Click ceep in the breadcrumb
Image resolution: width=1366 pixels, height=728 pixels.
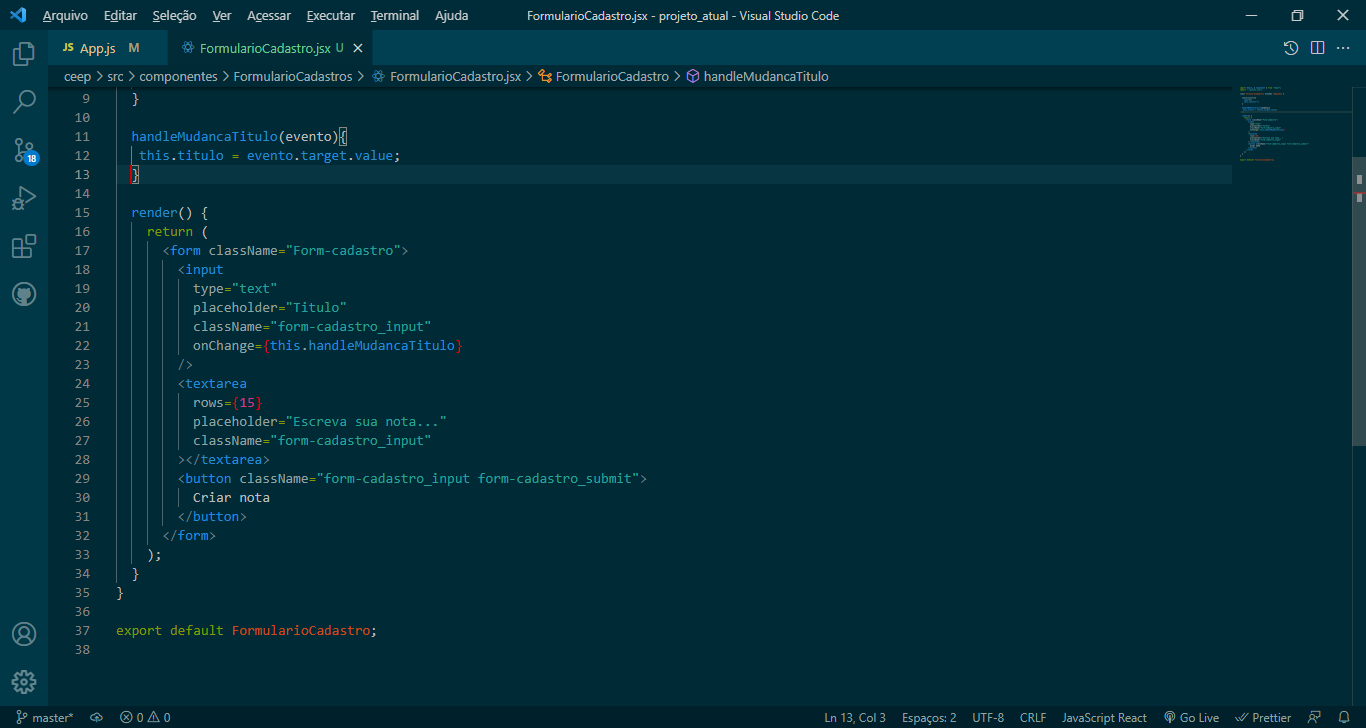[x=77, y=76]
